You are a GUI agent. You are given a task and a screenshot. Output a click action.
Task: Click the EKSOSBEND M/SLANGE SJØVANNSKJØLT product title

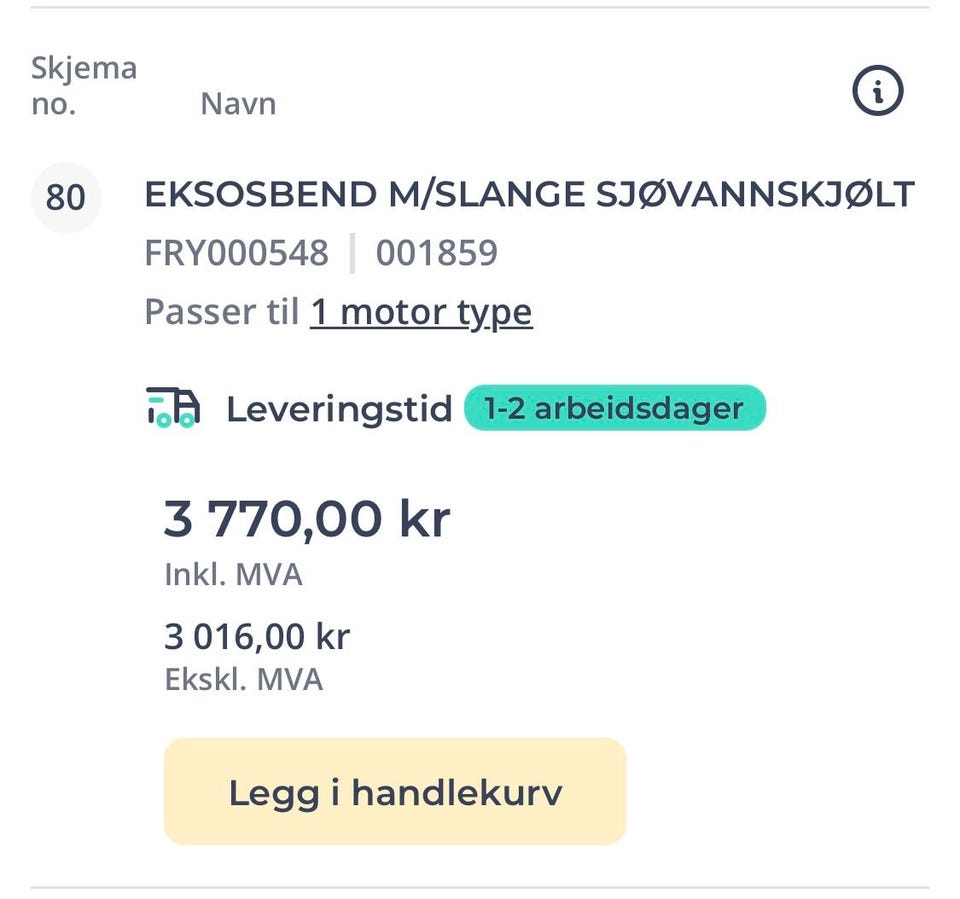[x=529, y=194]
